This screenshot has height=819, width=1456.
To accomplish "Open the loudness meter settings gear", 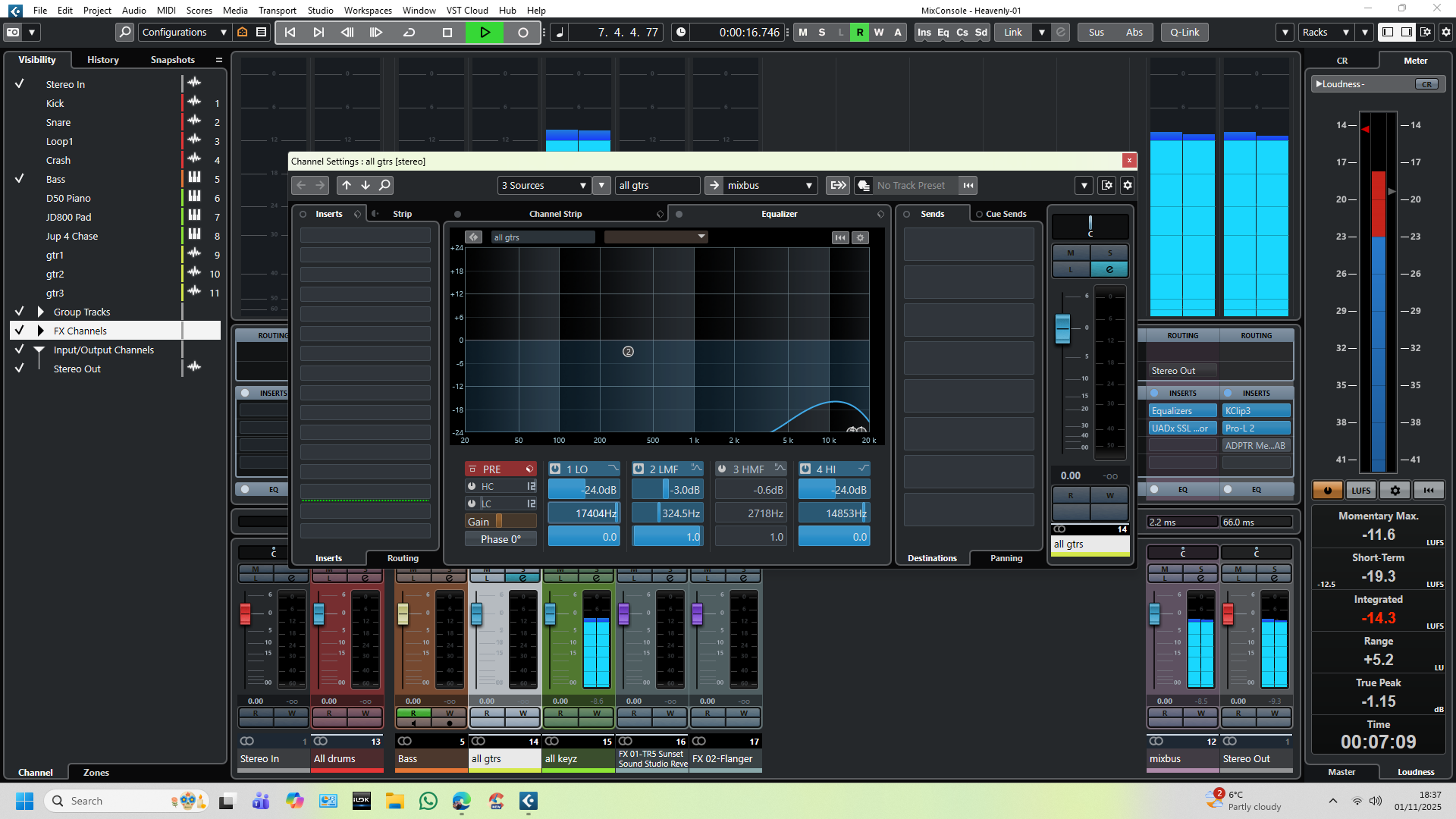I will tap(1395, 491).
